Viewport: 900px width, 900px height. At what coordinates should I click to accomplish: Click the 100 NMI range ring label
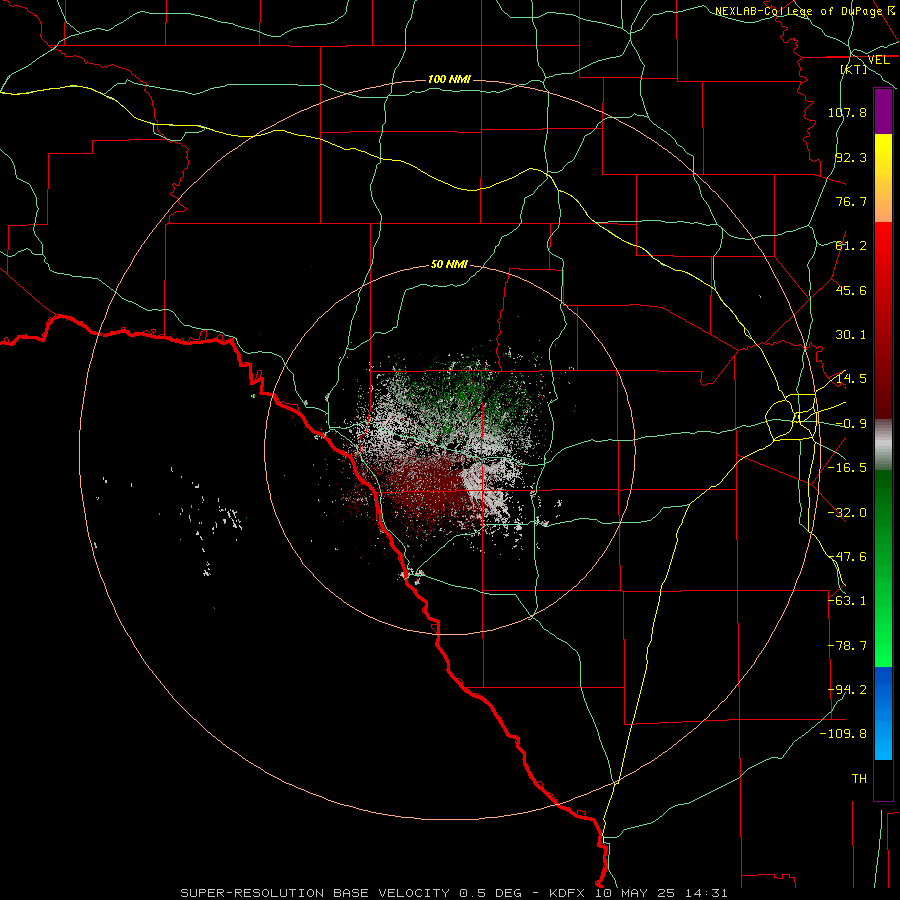tap(449, 79)
